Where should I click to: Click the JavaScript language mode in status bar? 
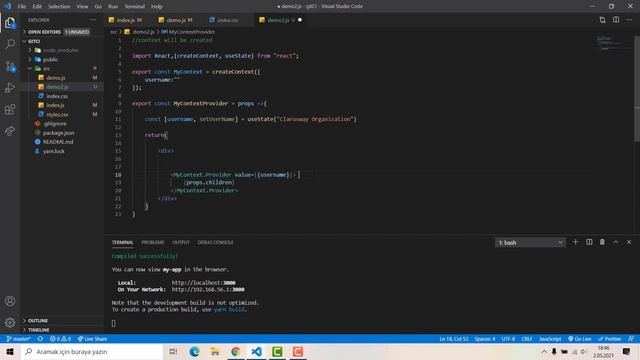click(550, 339)
